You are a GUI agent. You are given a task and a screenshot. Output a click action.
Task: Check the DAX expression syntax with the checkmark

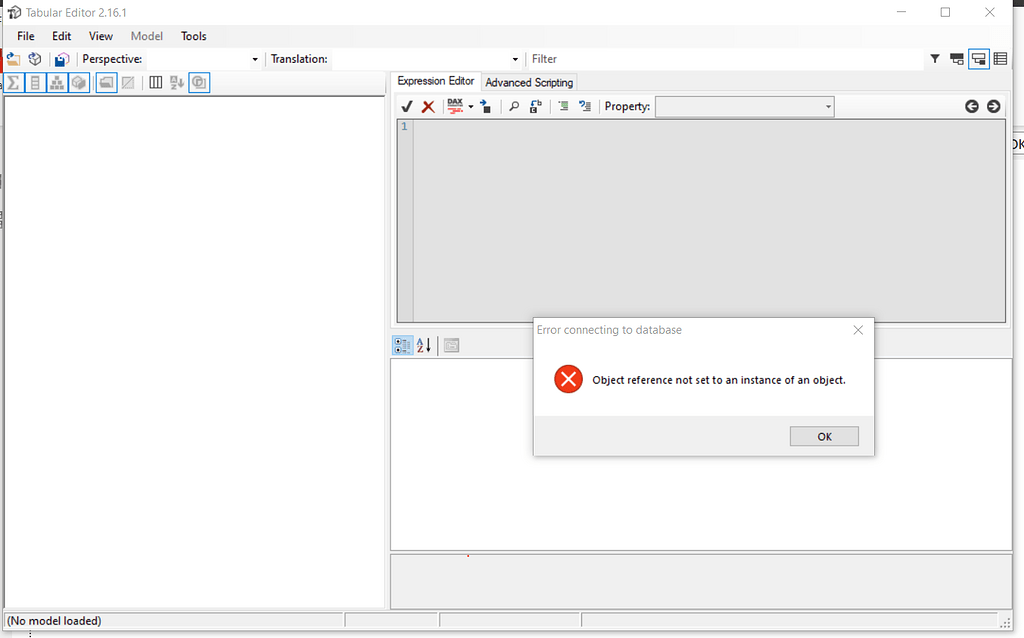pos(406,106)
